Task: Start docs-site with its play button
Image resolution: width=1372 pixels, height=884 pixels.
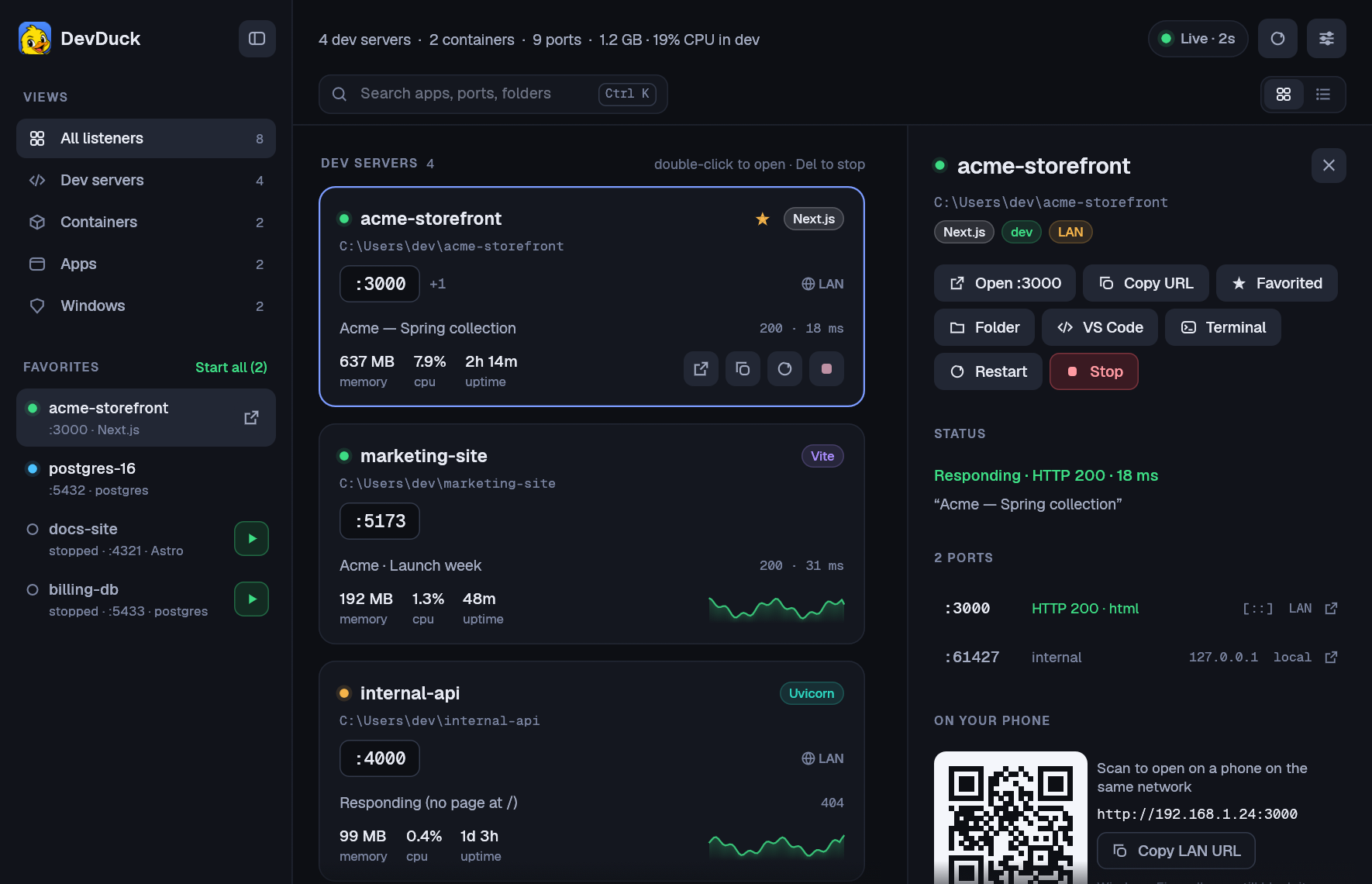Action: point(252,539)
